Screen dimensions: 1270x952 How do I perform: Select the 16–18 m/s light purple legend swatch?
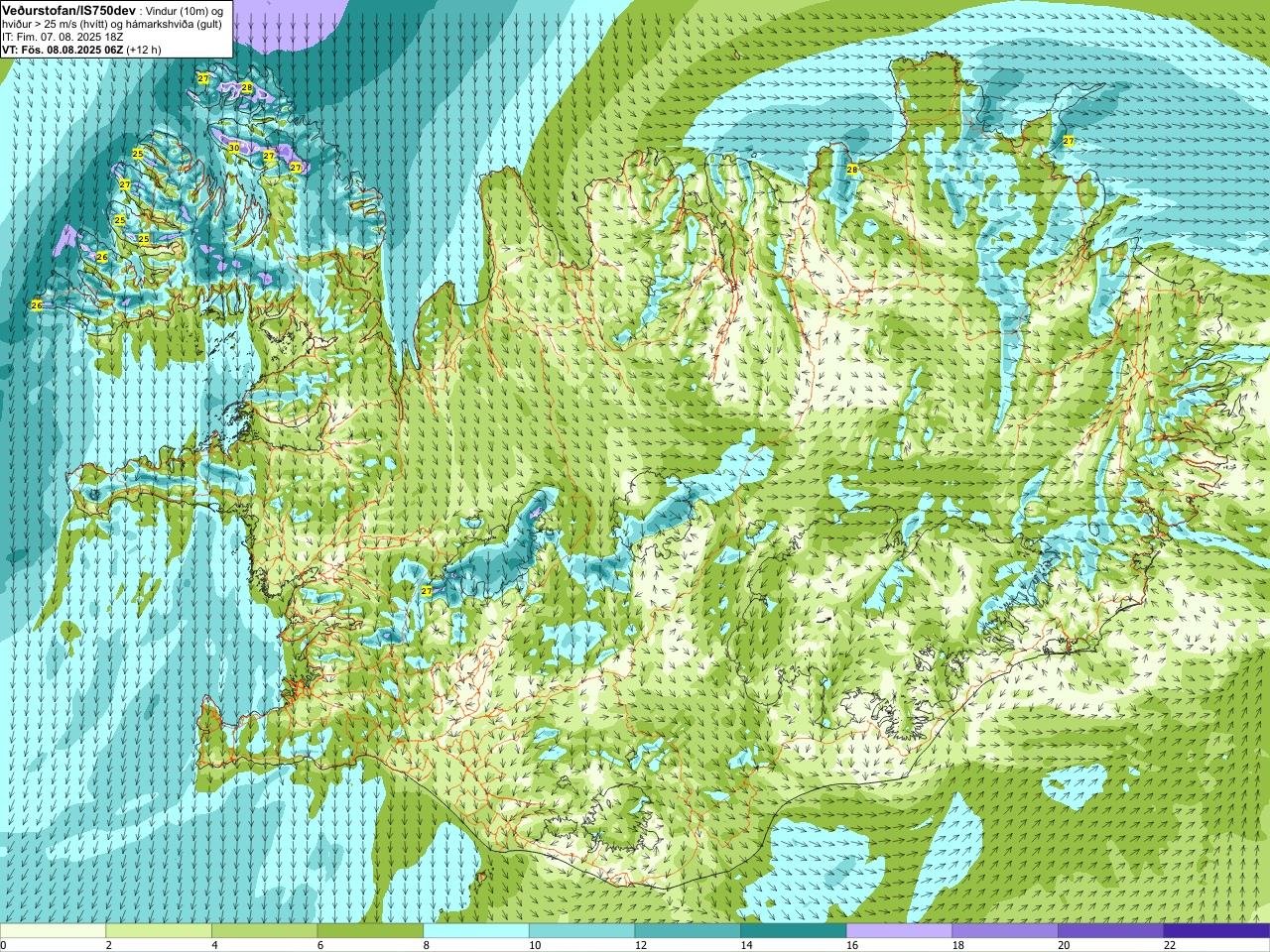899,931
